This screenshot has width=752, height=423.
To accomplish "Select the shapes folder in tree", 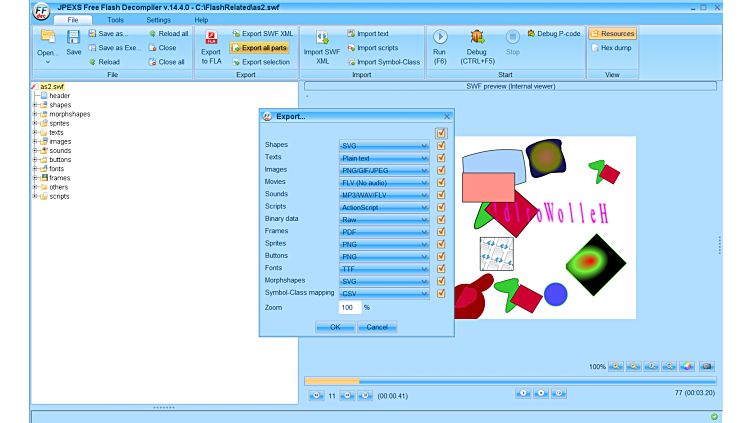I will [60, 105].
